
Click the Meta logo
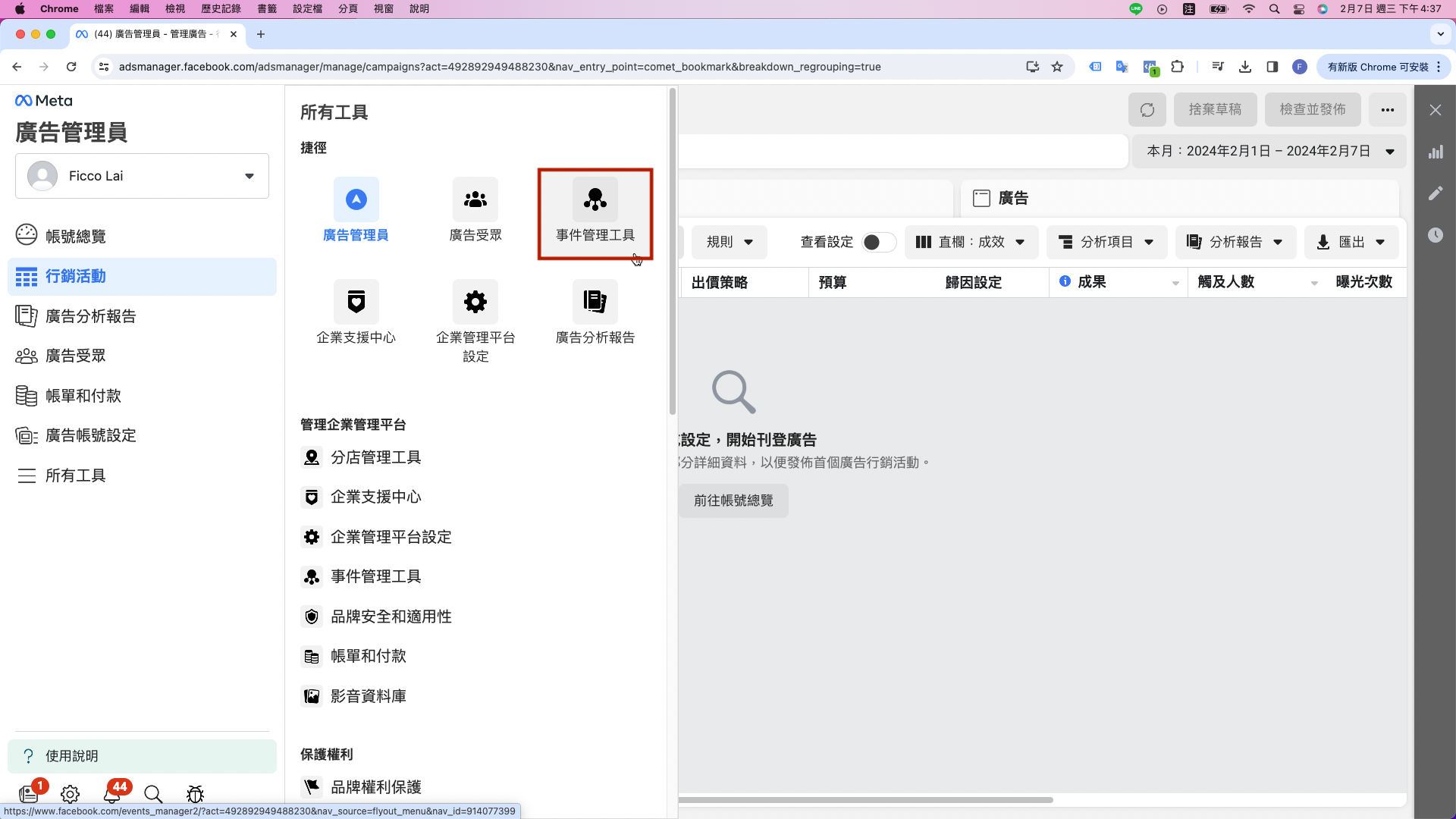(x=44, y=101)
